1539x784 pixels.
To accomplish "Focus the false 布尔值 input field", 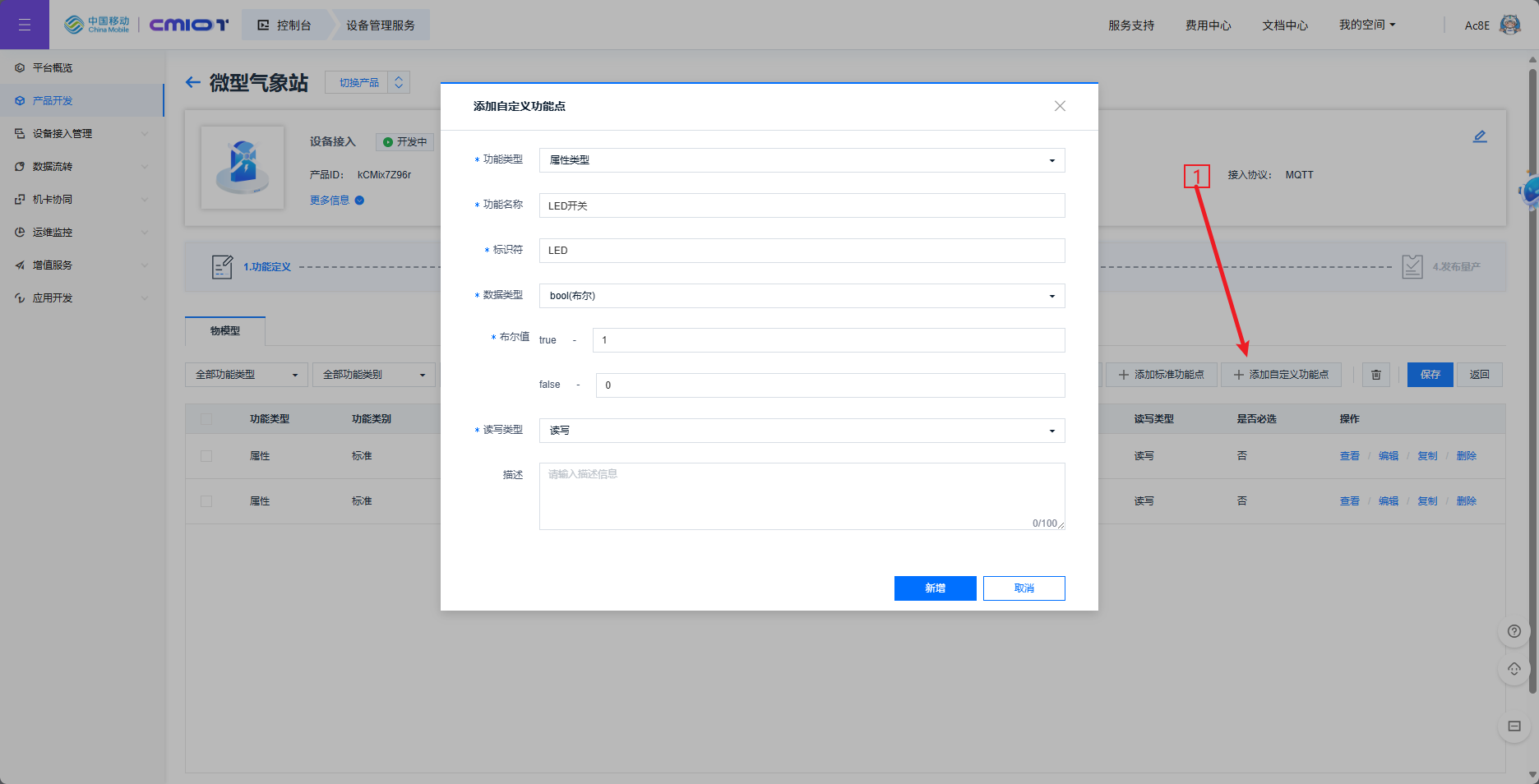I will pos(830,385).
